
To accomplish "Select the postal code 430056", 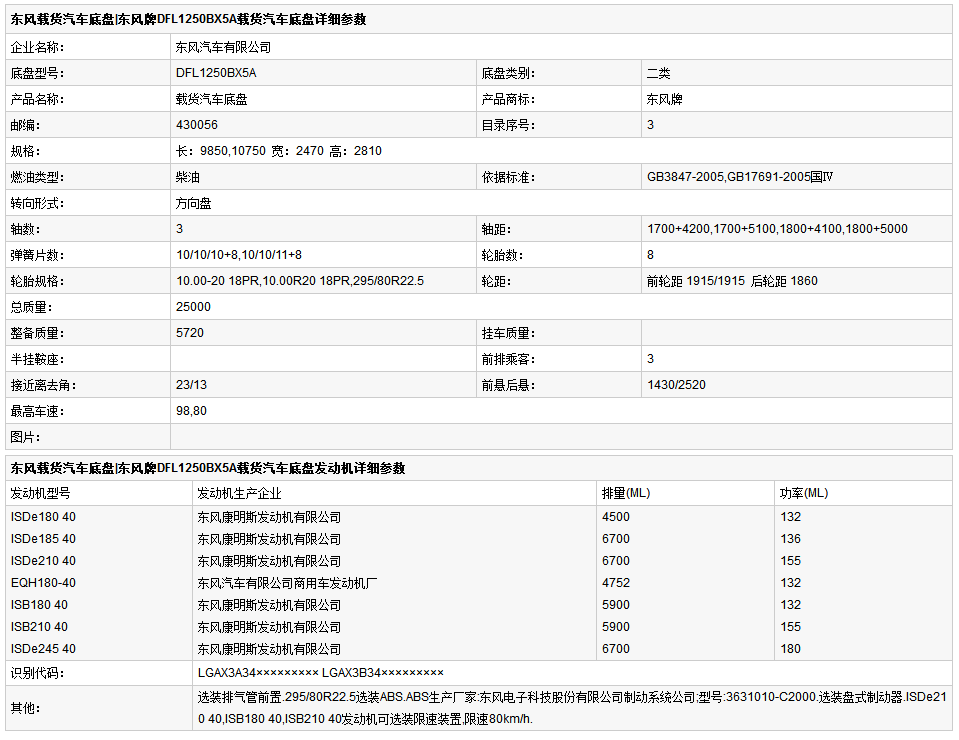I will pos(197,125).
